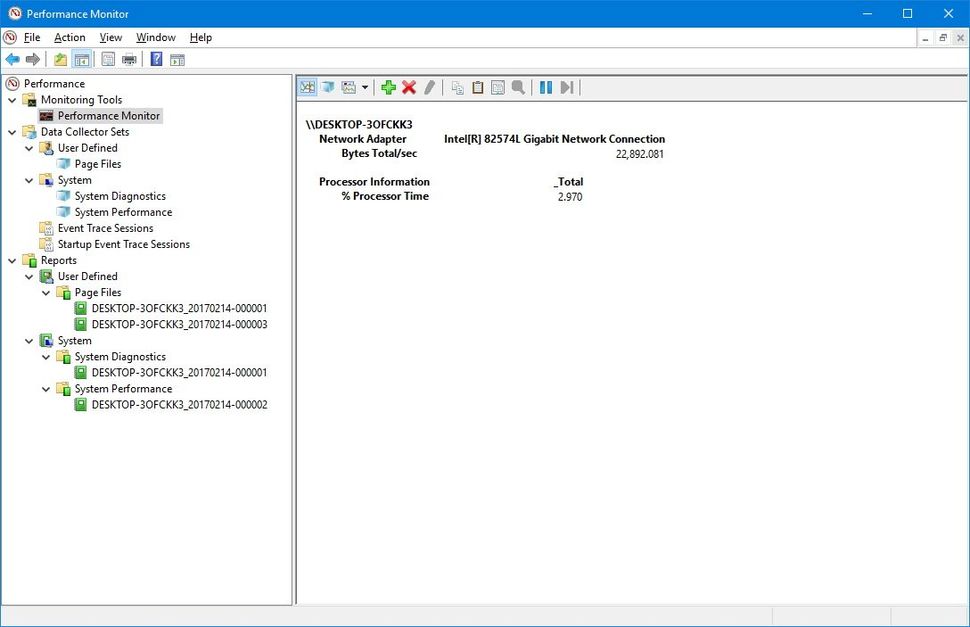Paste the counter list
Screen dimensions: 970x627
(477, 87)
